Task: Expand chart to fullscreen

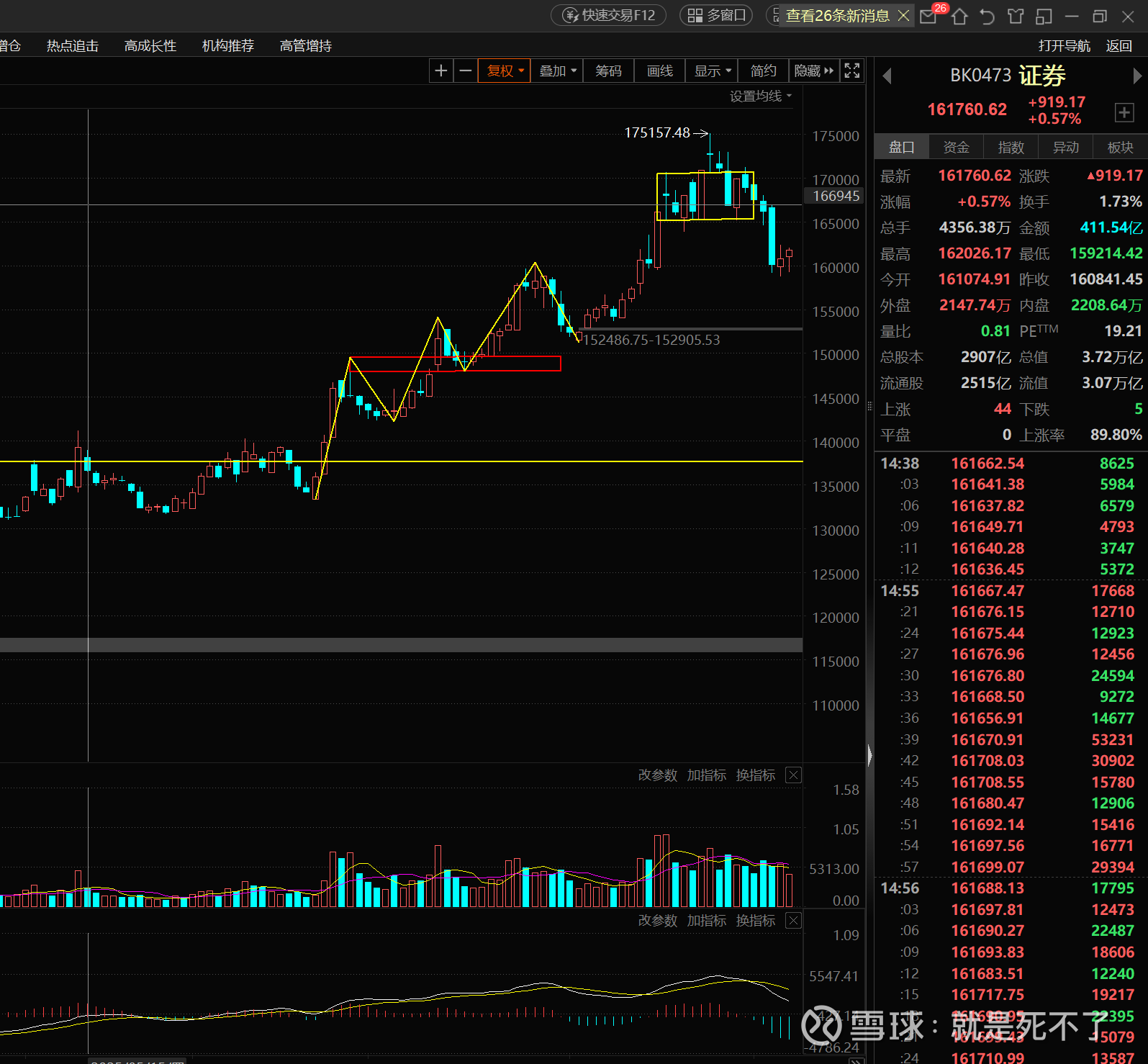Action: [x=852, y=71]
